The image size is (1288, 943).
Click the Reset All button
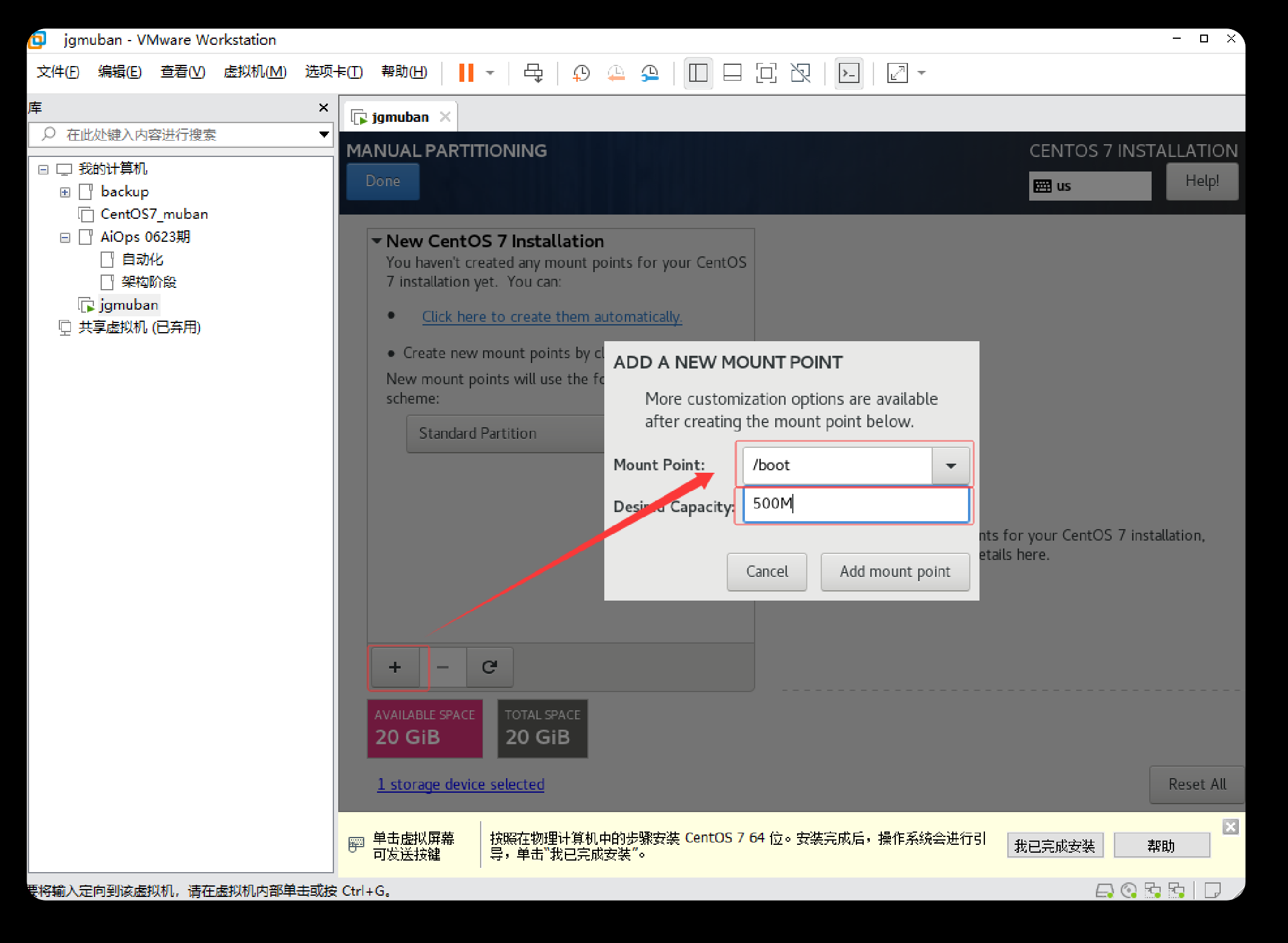click(x=1197, y=784)
